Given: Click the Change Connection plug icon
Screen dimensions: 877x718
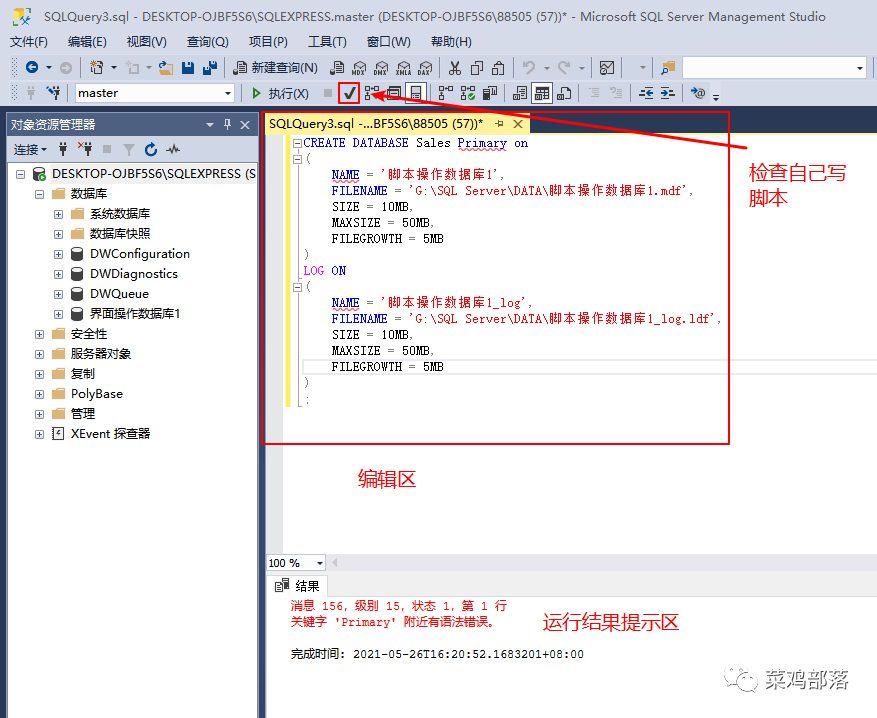Looking at the screenshot, I should 54,93.
